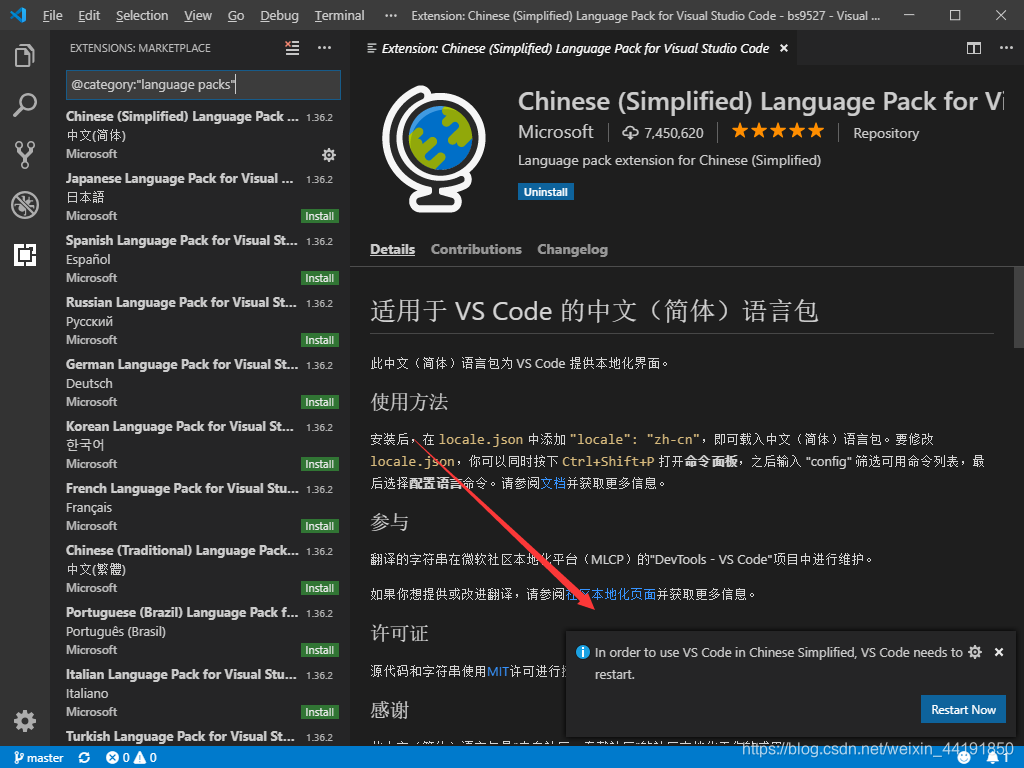
Task: Open editor more actions ellipsis
Action: point(1006,48)
